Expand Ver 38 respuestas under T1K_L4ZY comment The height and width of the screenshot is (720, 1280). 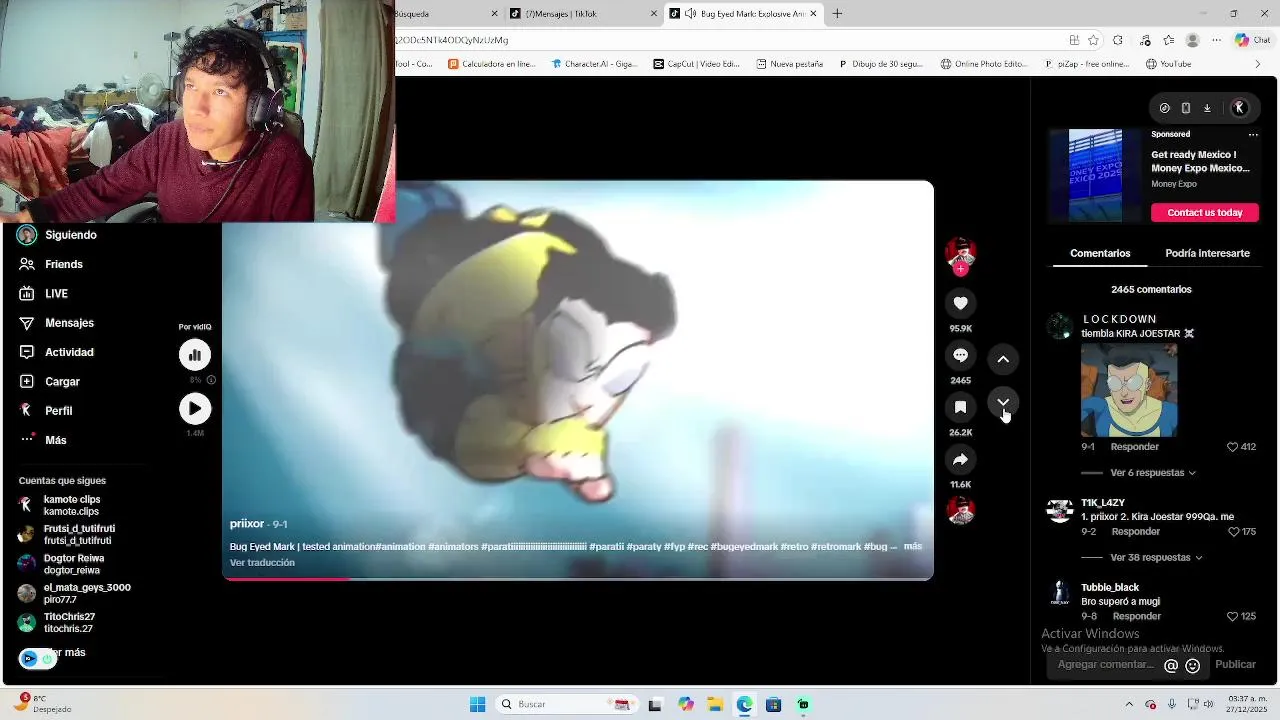click(1156, 557)
